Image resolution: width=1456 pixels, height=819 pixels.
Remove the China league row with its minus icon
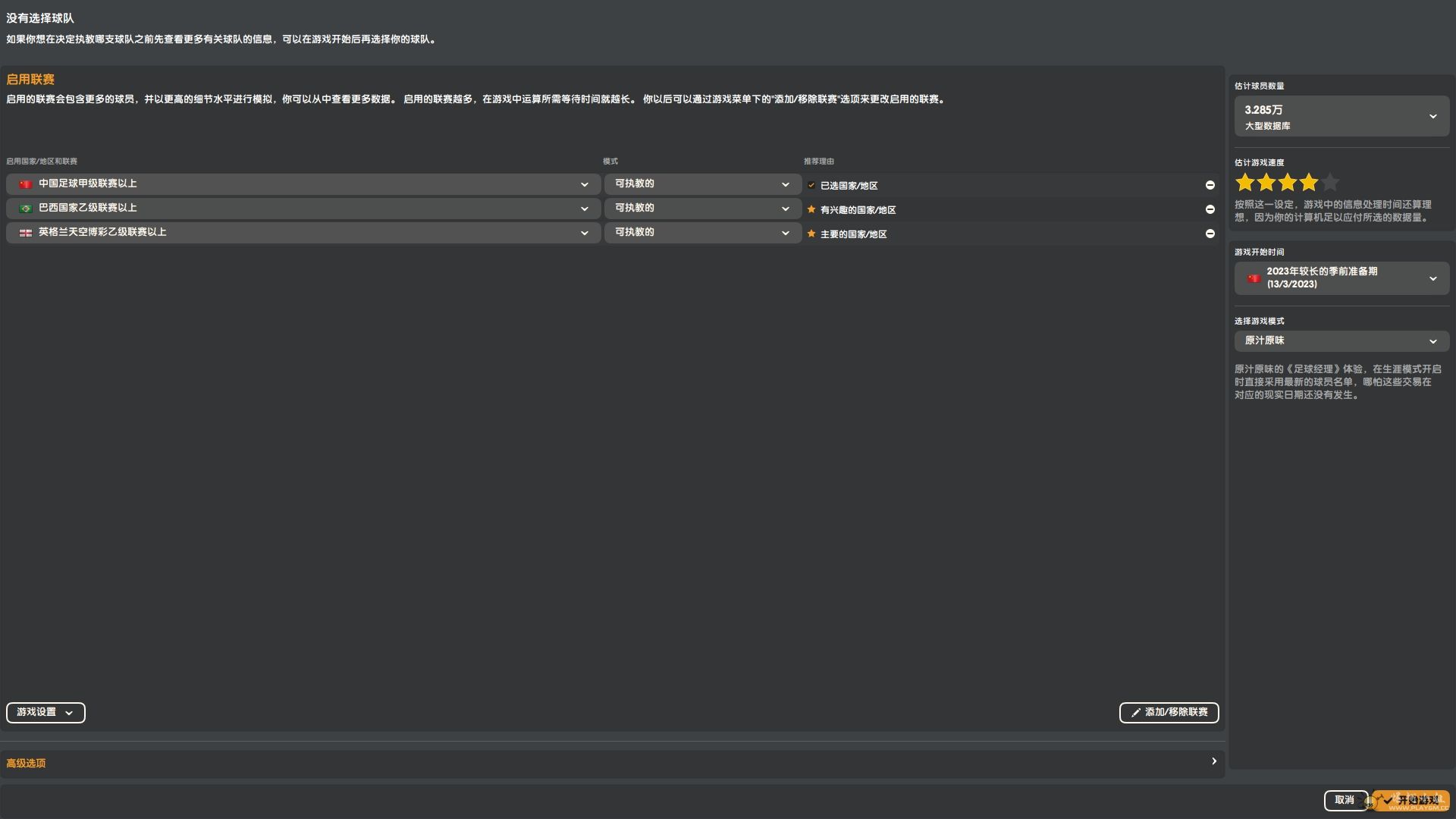point(1210,185)
